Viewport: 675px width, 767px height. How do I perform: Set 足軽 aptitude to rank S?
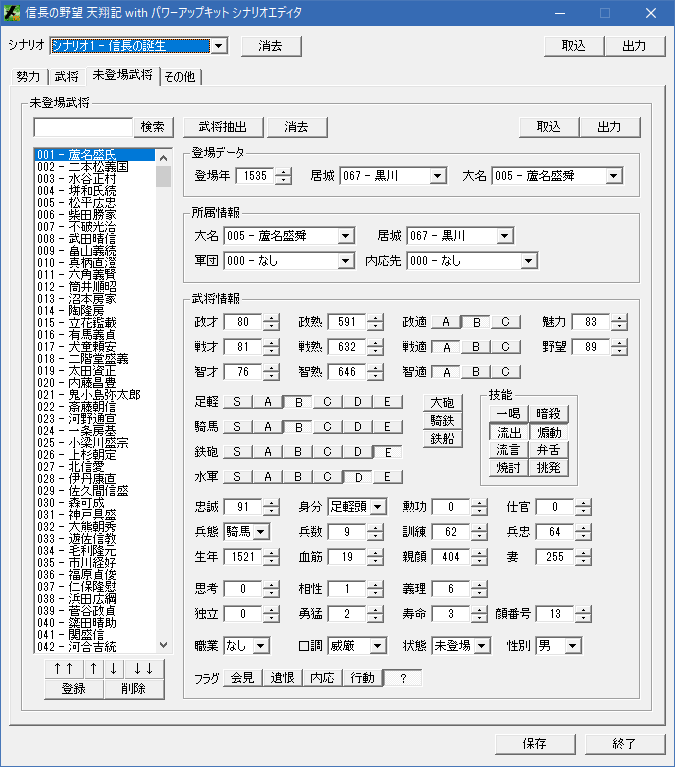tap(238, 402)
